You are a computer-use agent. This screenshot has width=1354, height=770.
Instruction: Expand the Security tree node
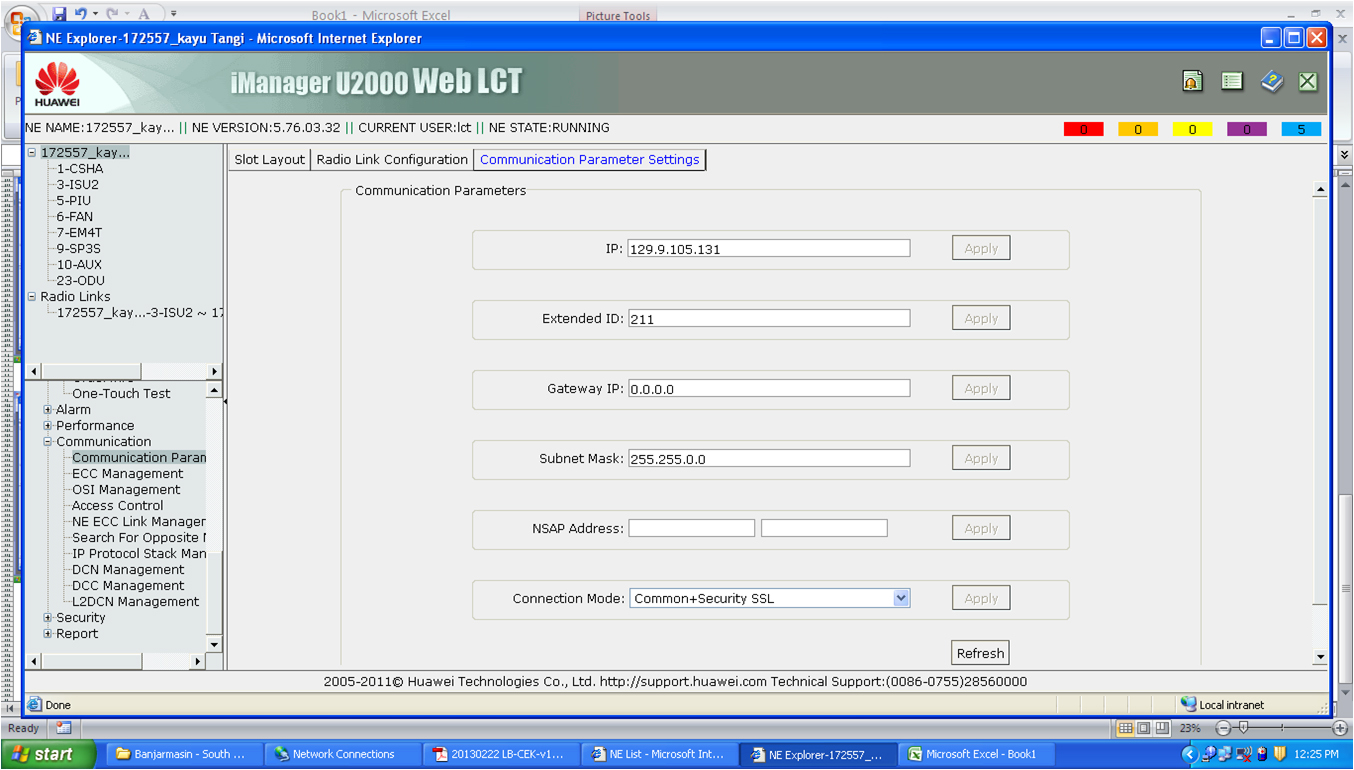[x=47, y=617]
